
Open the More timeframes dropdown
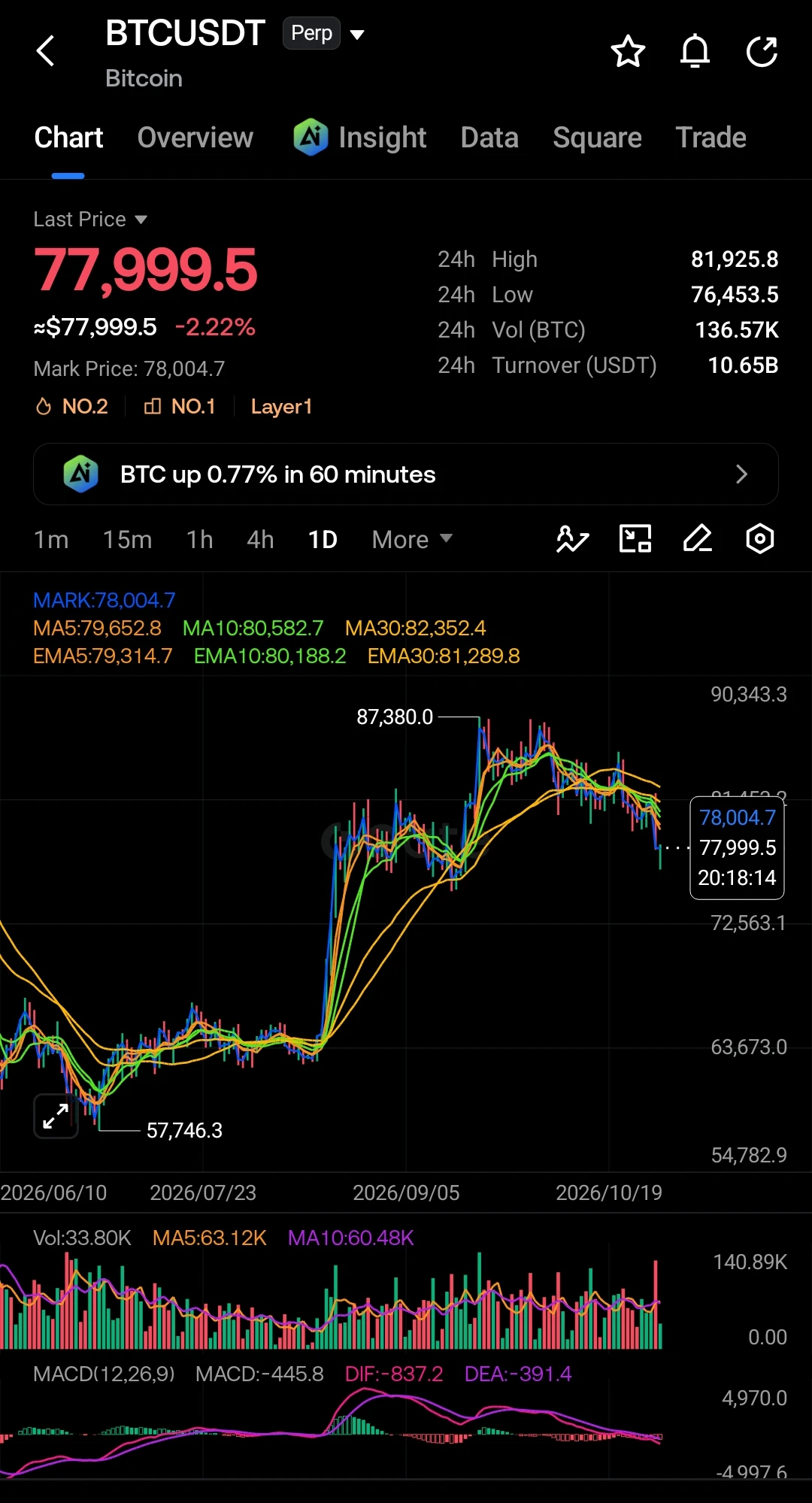pyautogui.click(x=412, y=540)
